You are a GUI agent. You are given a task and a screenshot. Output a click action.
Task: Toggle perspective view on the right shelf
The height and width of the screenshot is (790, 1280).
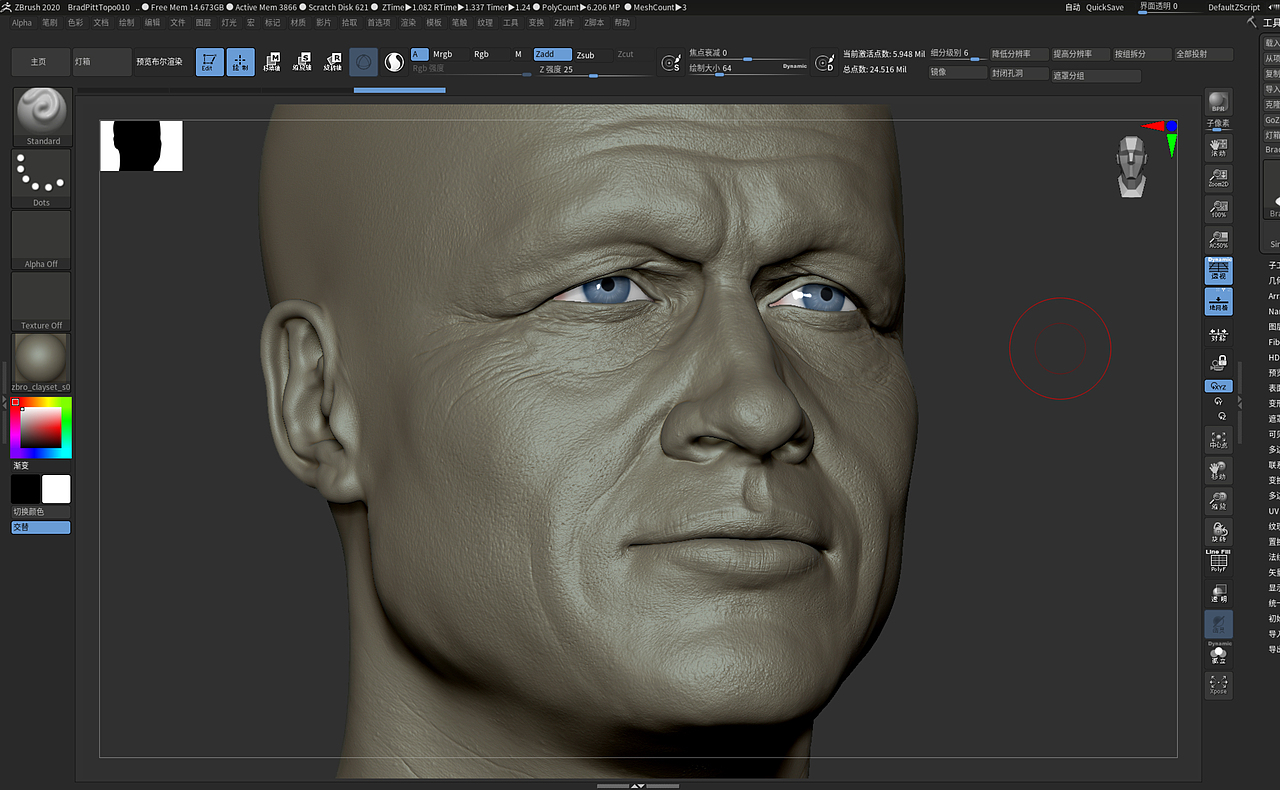tap(1217, 270)
